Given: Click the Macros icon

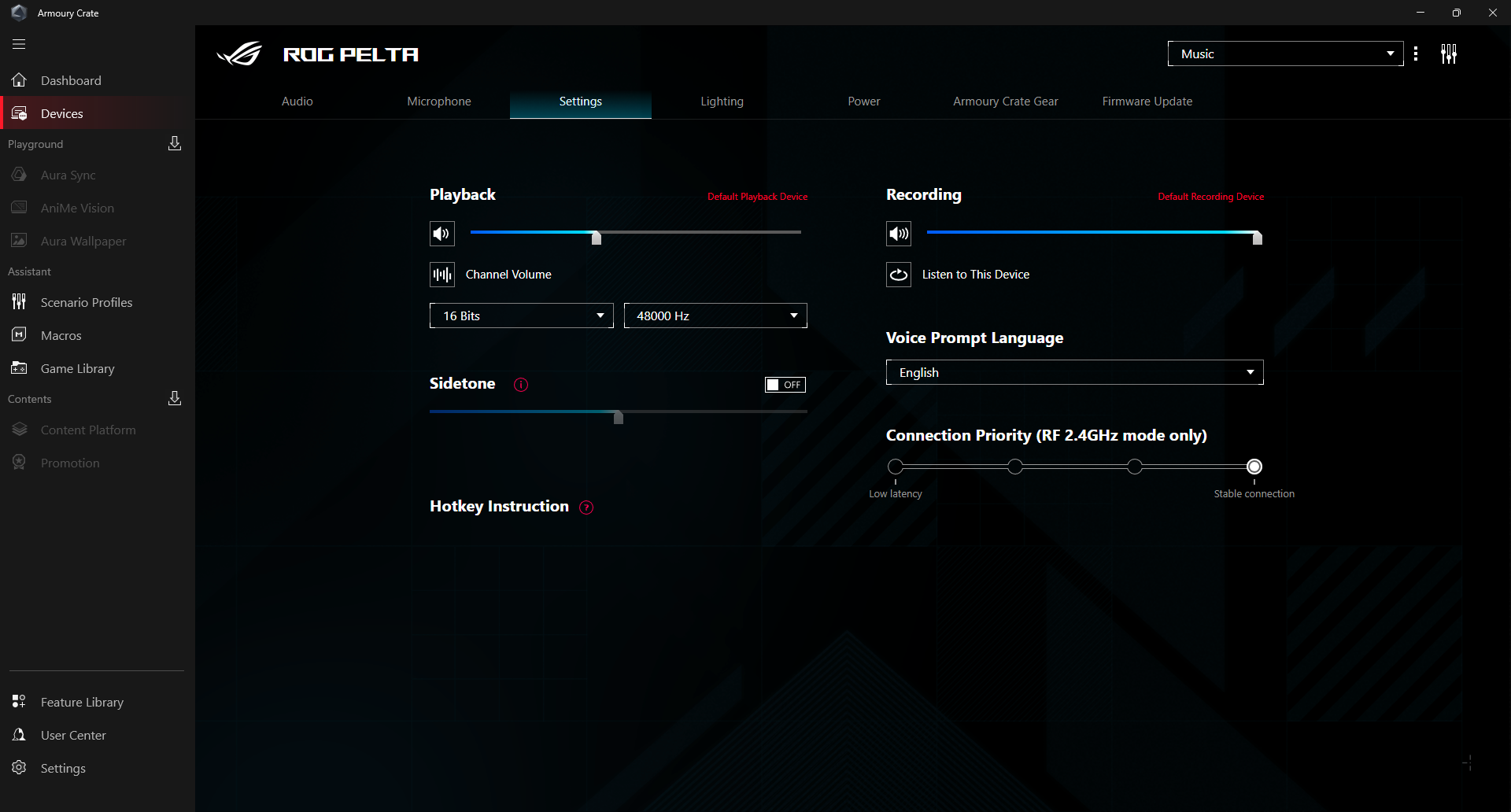Looking at the screenshot, I should tap(20, 335).
